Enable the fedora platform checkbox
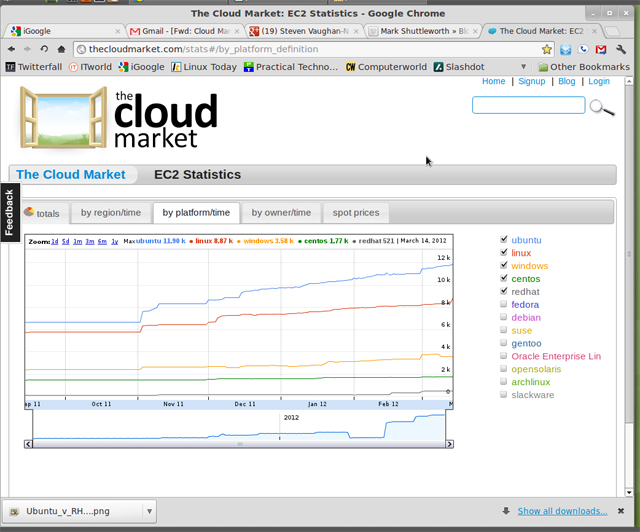640x532 pixels. [504, 304]
